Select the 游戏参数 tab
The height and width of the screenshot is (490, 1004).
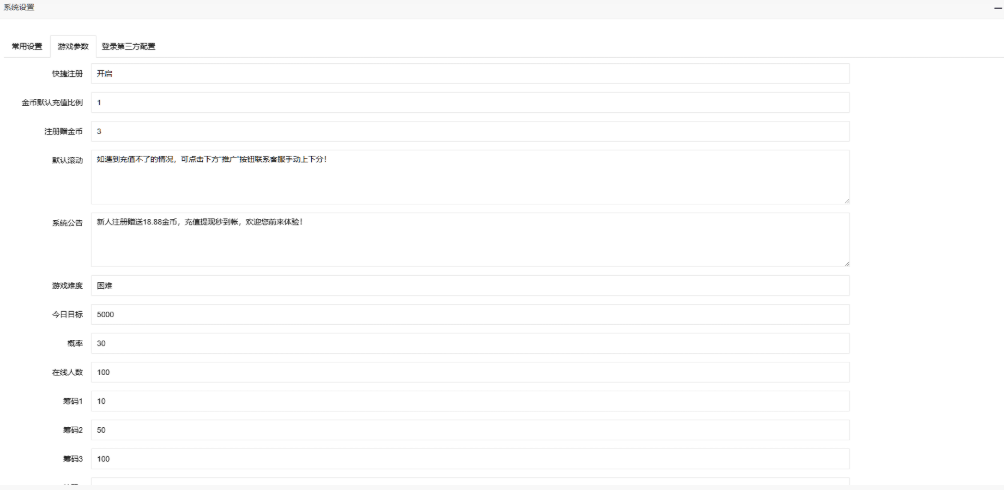pyautogui.click(x=73, y=47)
